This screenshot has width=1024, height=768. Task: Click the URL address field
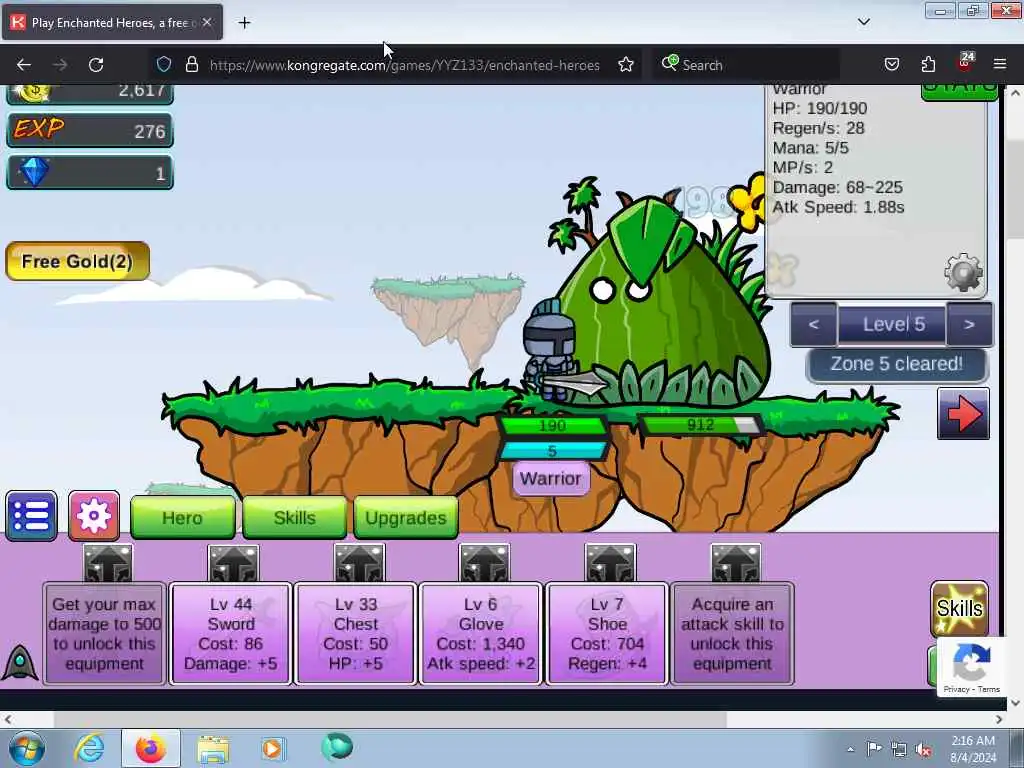tap(404, 65)
